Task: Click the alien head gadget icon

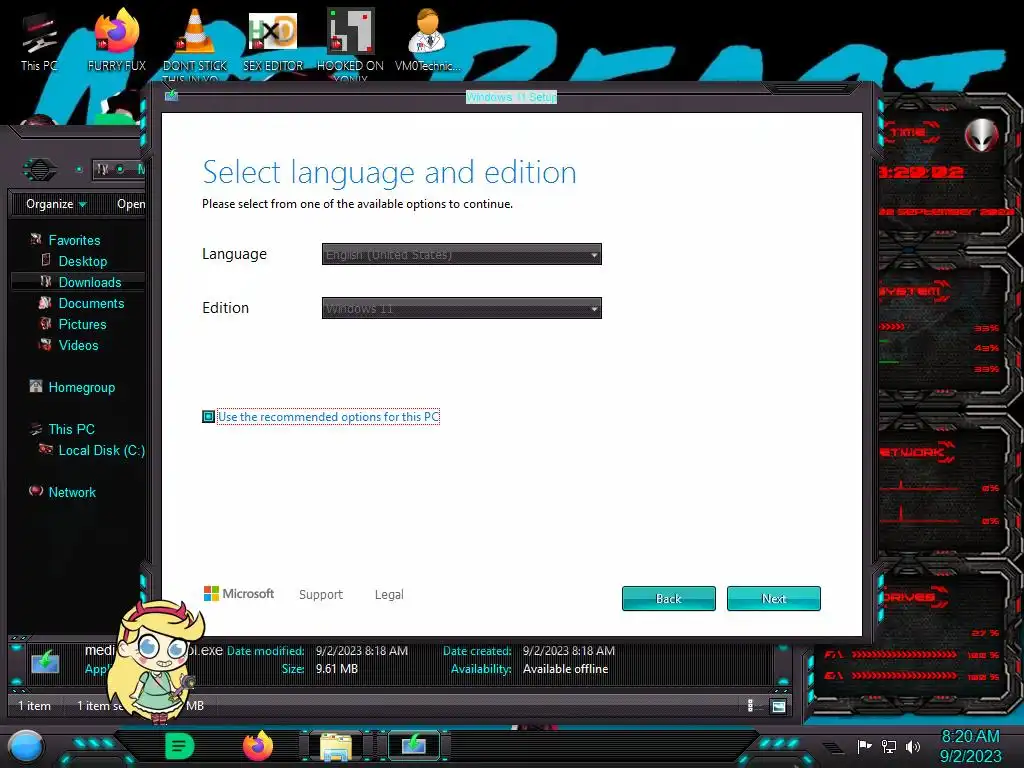Action: (982, 135)
